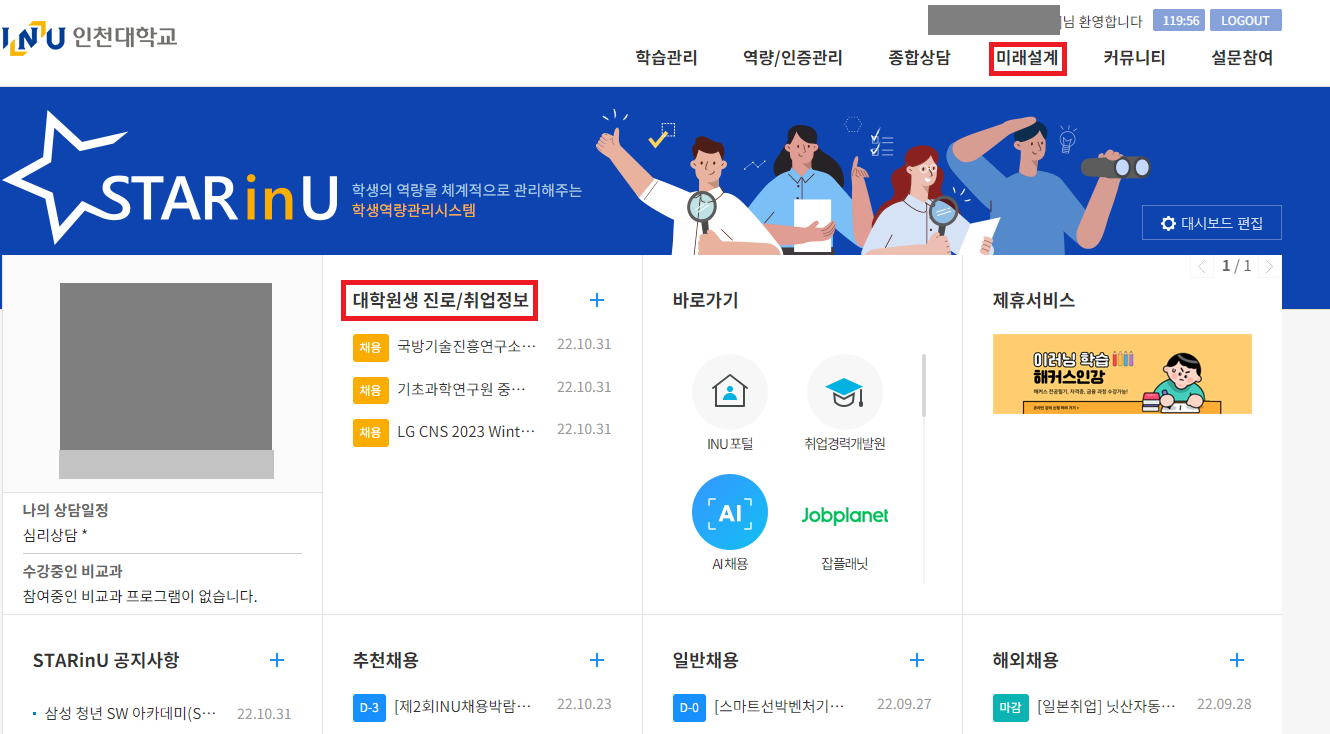The width and height of the screenshot is (1330, 734).
Task: Click the next page arrow near 1/1
Action: [x=1270, y=267]
